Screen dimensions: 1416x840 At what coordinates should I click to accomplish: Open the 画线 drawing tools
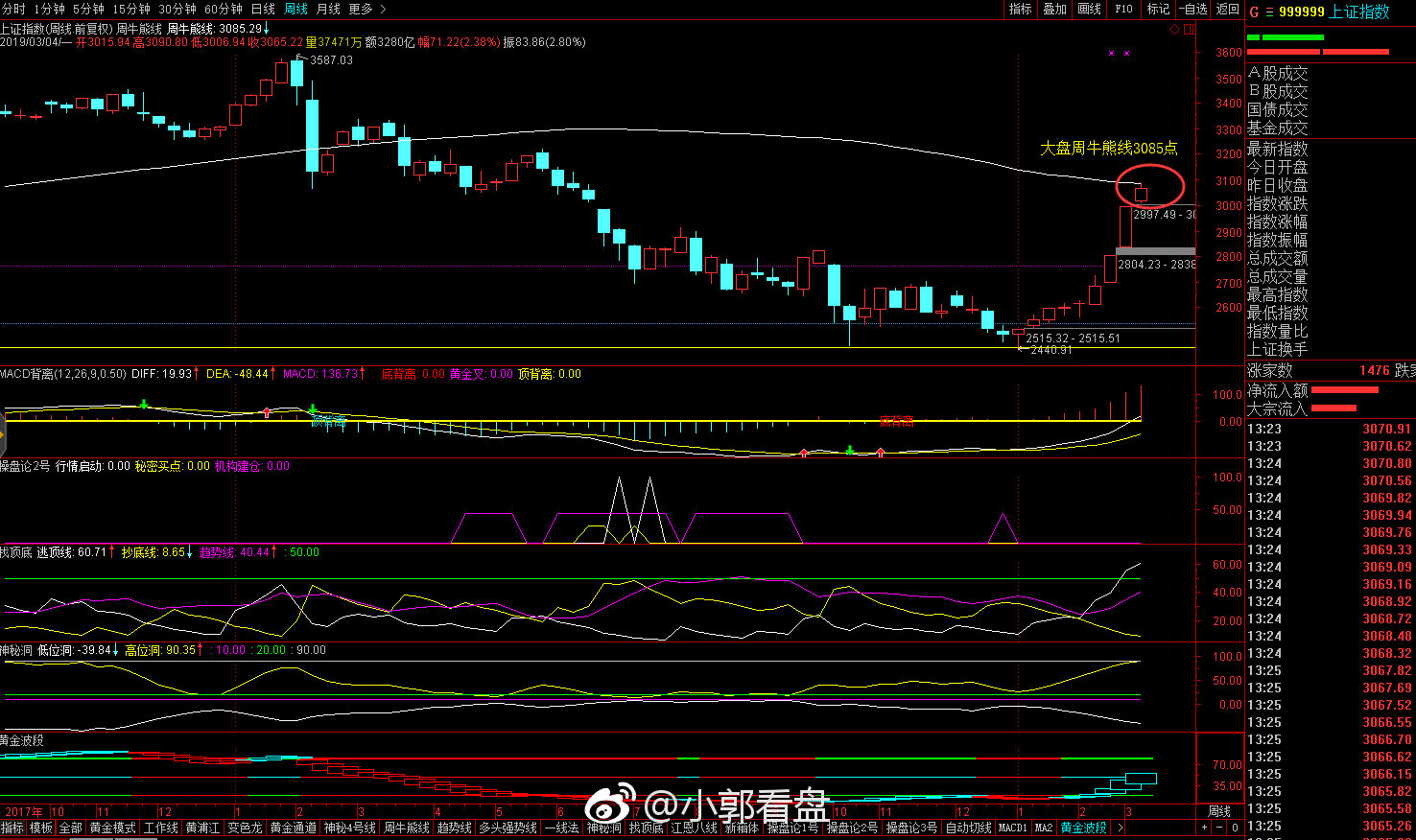[1089, 9]
